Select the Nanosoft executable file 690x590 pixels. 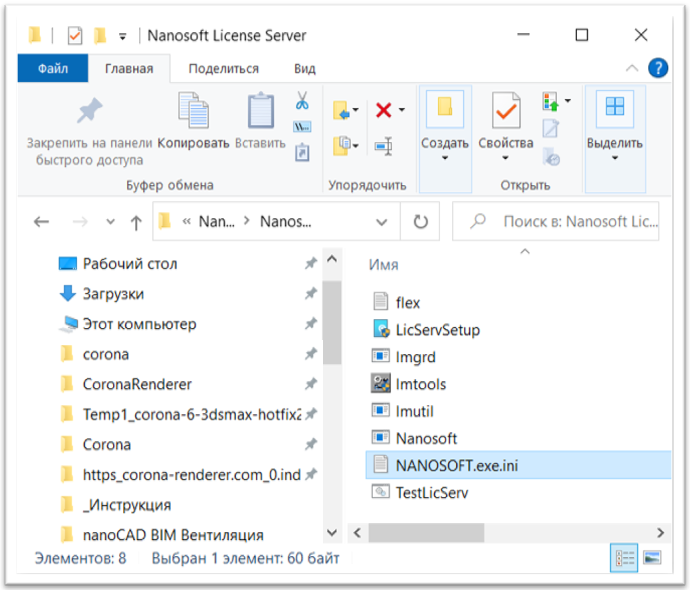pyautogui.click(x=426, y=438)
